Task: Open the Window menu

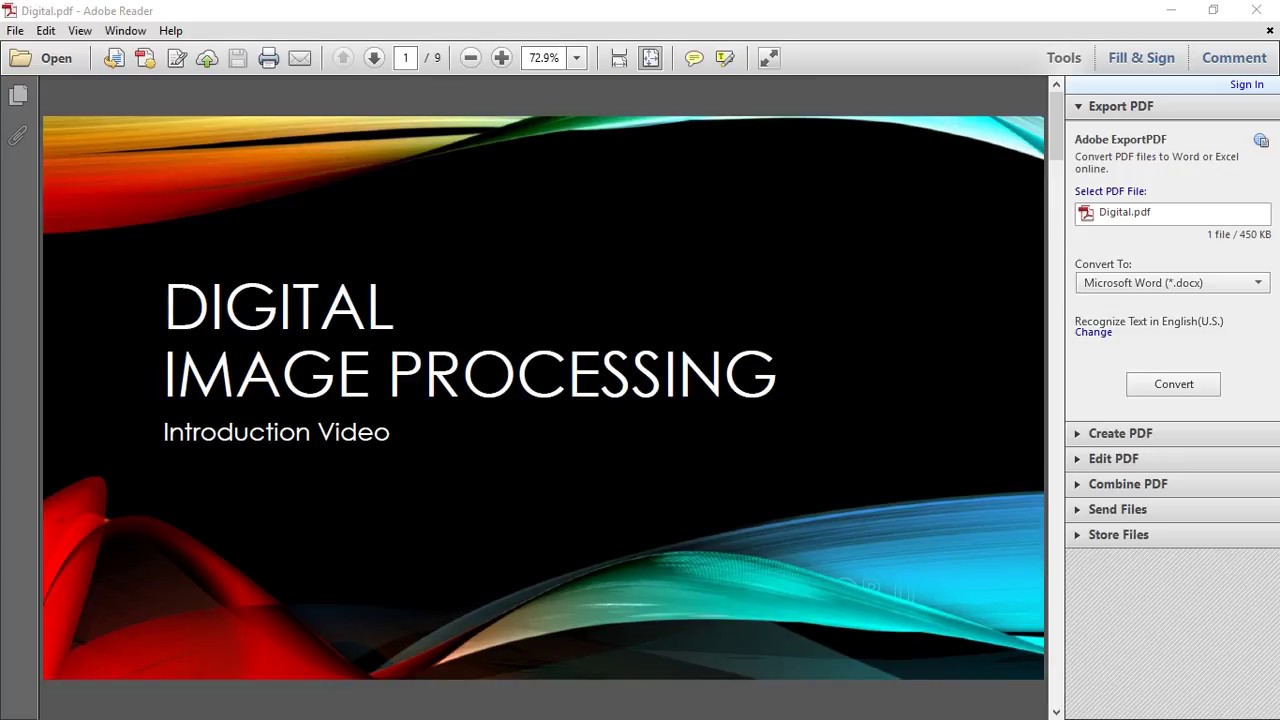Action: click(x=125, y=31)
